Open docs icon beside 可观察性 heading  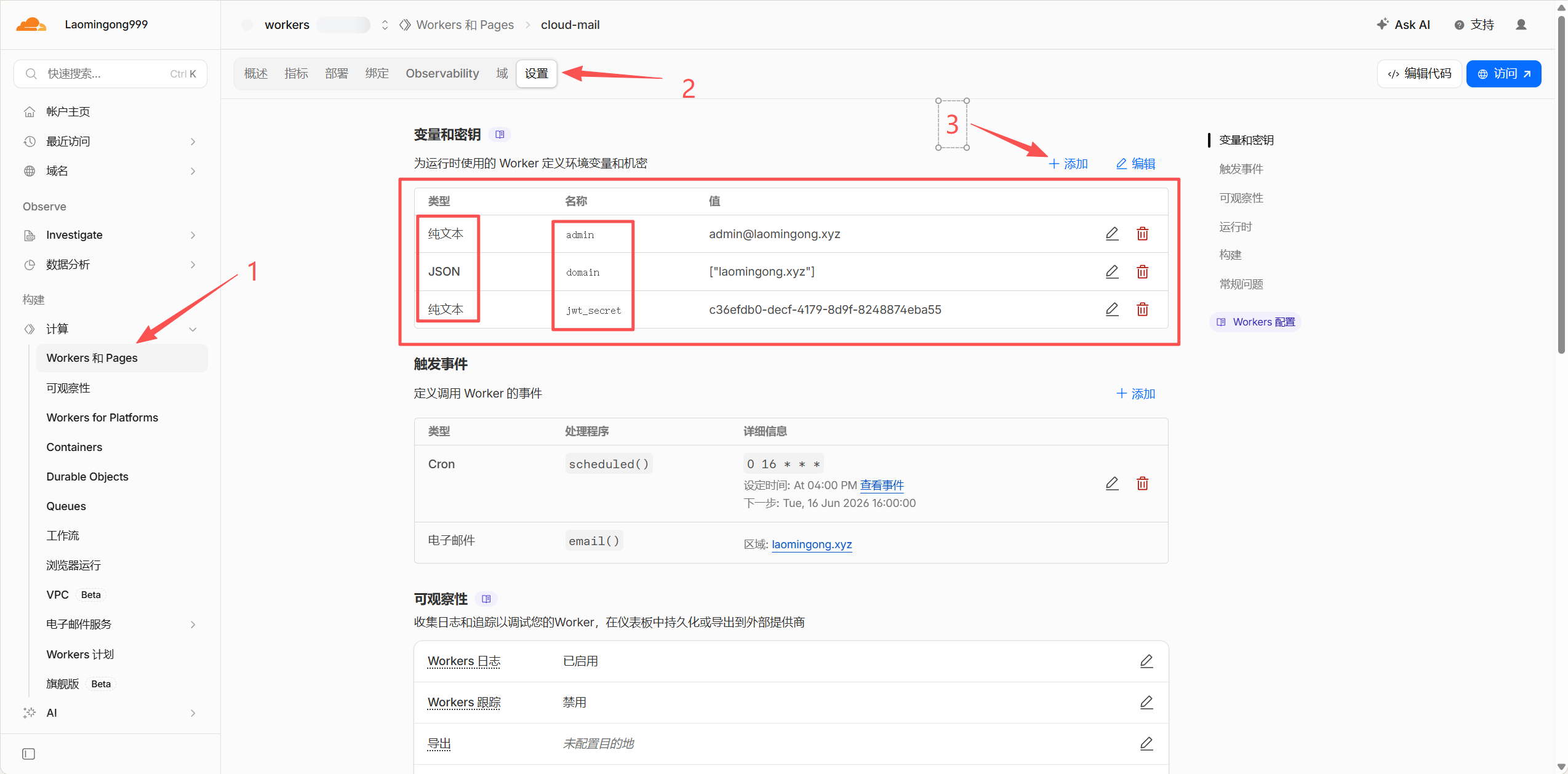pyautogui.click(x=486, y=599)
